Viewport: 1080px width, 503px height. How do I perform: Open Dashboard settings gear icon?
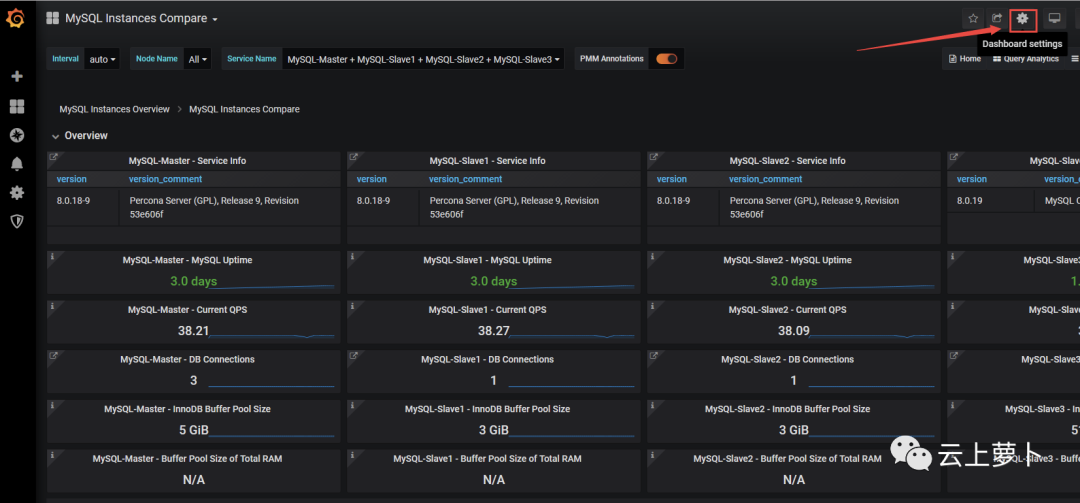coord(1023,19)
